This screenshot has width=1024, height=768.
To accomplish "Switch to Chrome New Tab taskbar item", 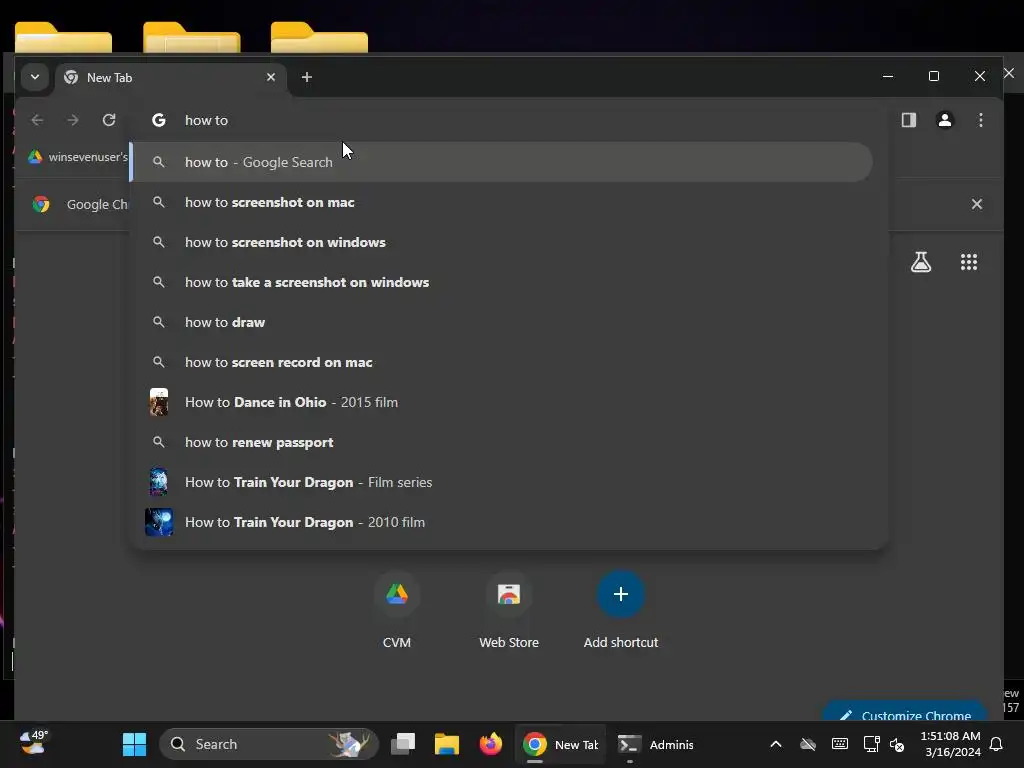I will coord(560,744).
